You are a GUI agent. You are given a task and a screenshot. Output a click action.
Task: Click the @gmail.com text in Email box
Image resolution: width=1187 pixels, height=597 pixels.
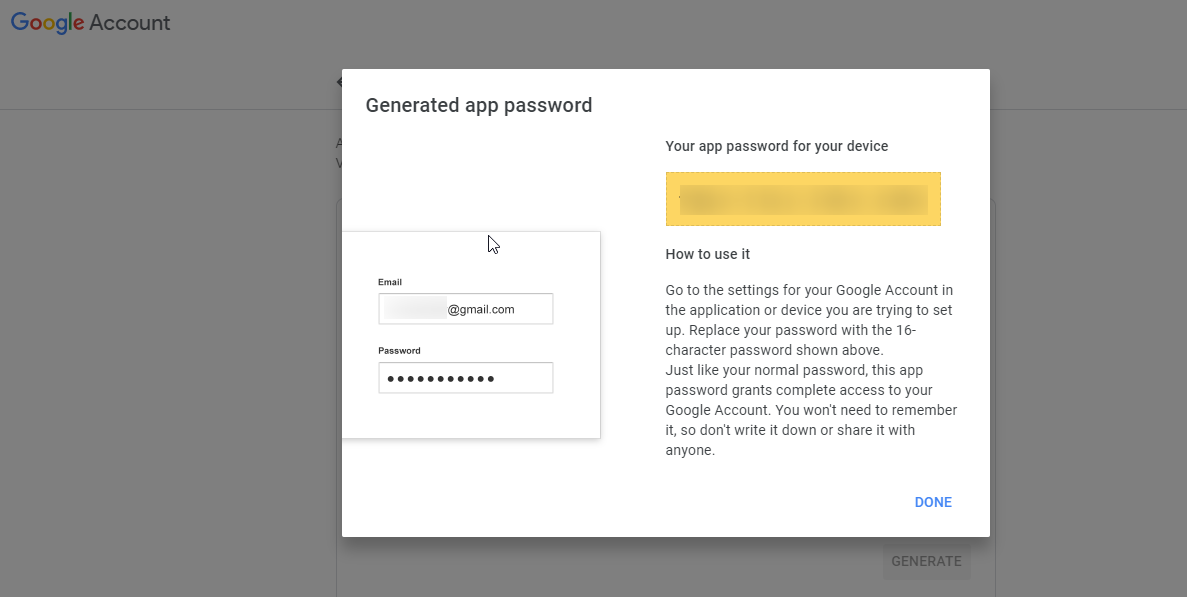coord(481,310)
